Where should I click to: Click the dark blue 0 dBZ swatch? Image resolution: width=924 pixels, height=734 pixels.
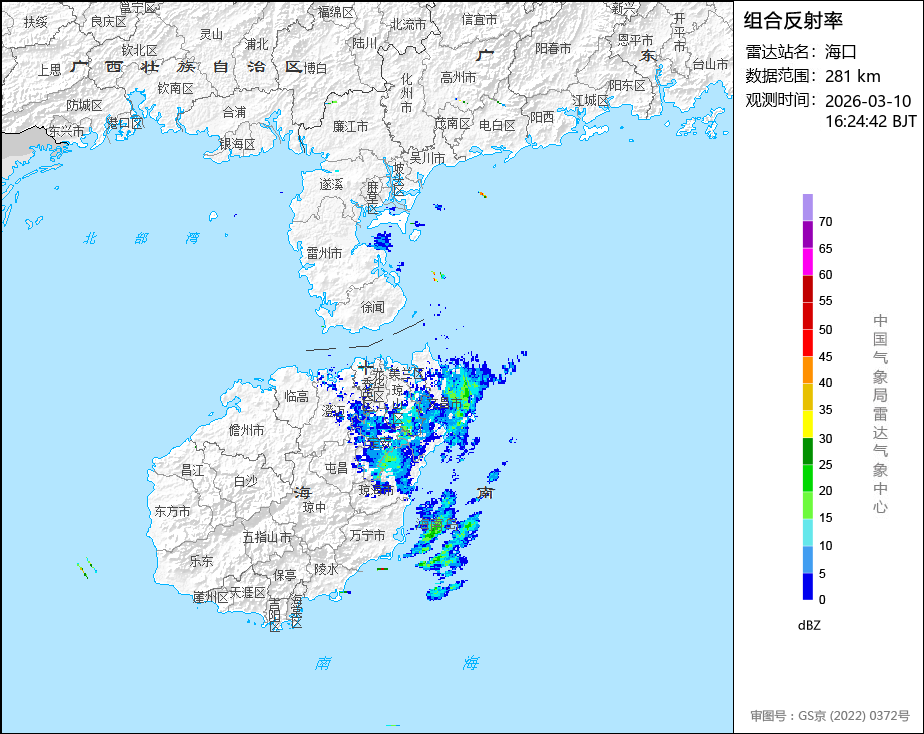pyautogui.click(x=807, y=587)
